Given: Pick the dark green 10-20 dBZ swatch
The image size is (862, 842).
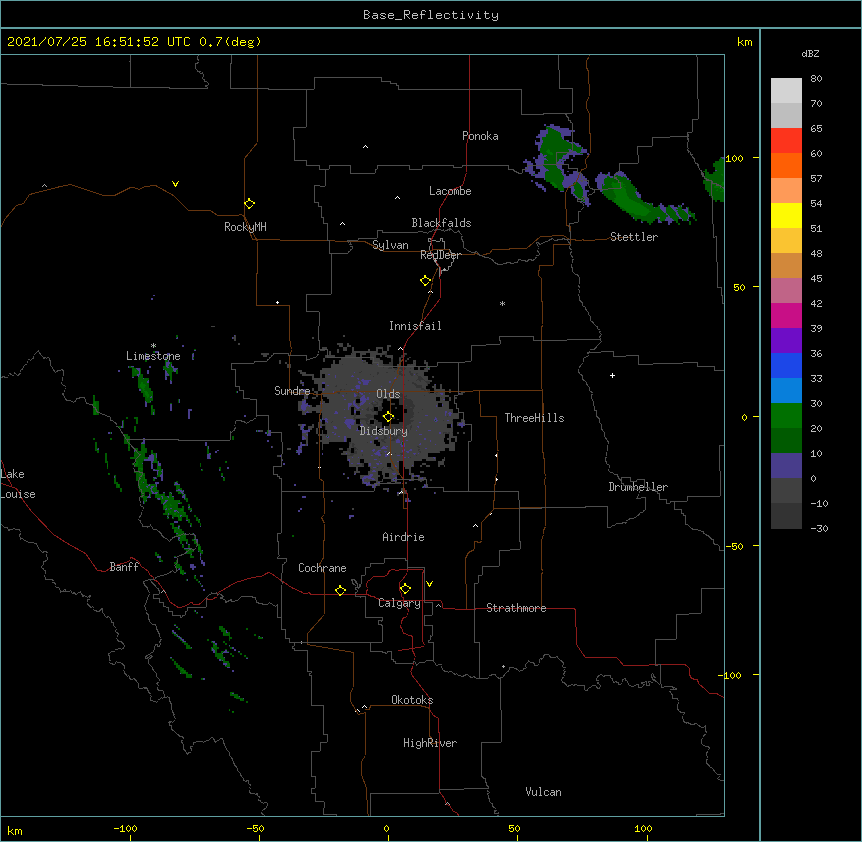Looking at the screenshot, I should (x=786, y=441).
